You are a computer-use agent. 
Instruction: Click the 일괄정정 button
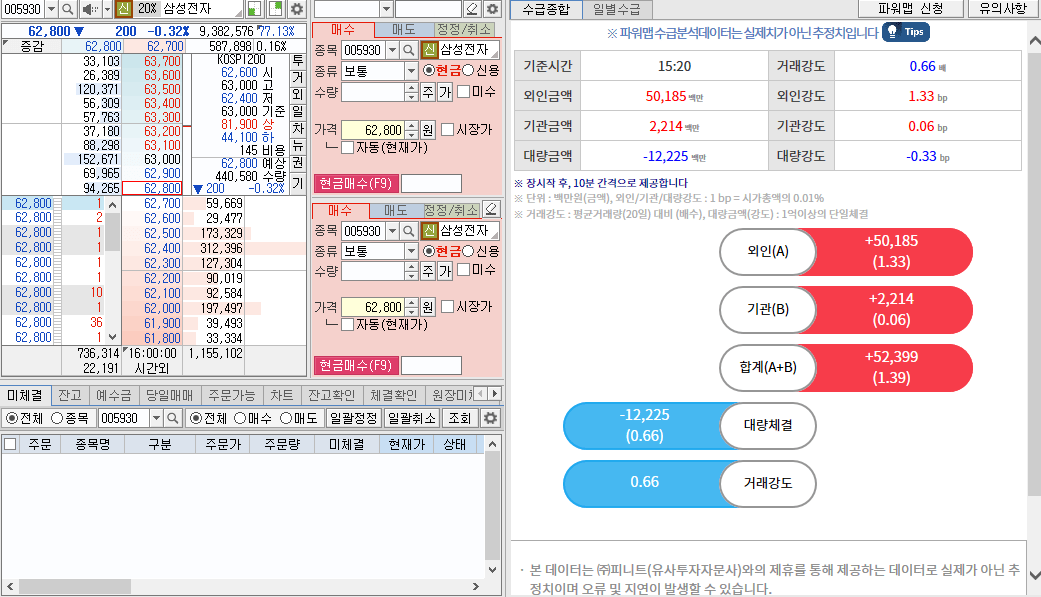click(354, 418)
